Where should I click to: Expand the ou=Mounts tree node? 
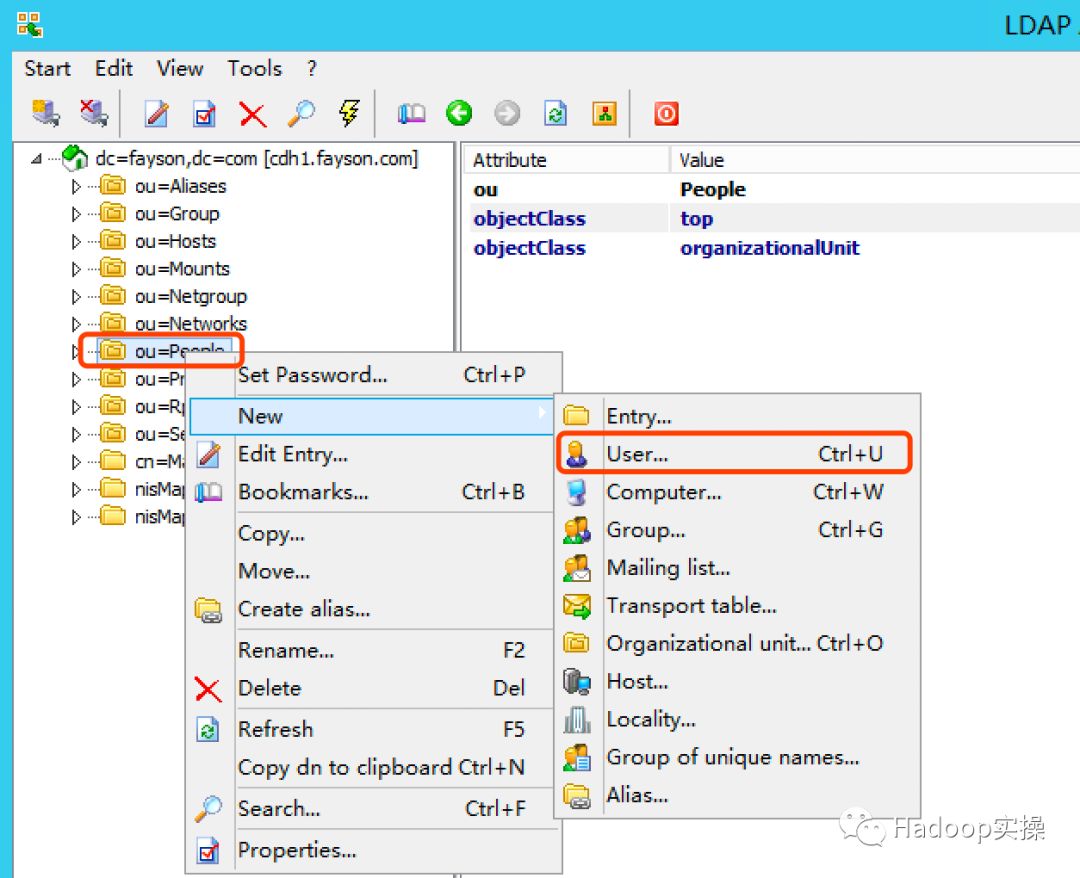pos(76,269)
